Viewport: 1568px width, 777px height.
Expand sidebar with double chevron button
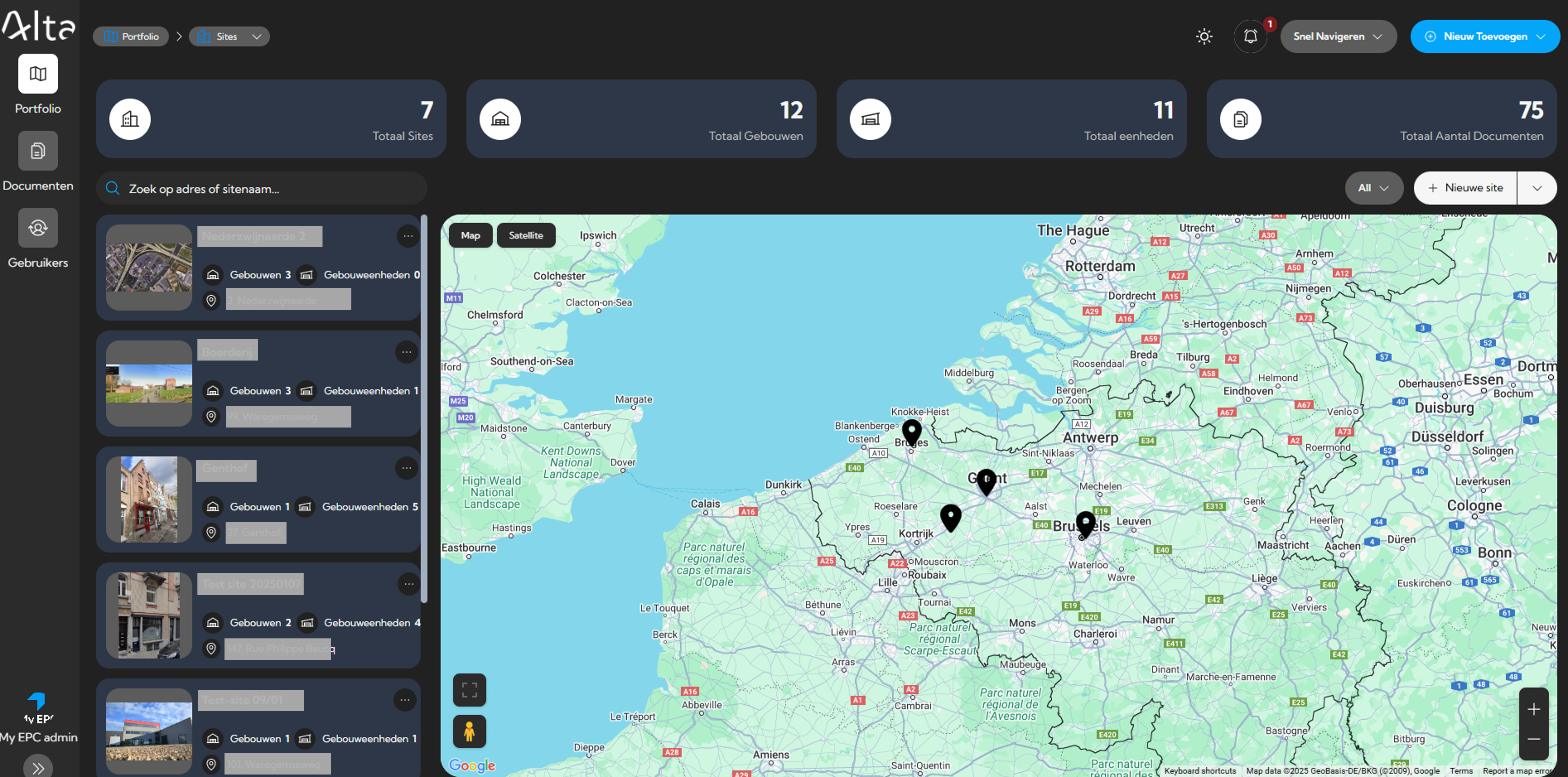click(x=38, y=768)
